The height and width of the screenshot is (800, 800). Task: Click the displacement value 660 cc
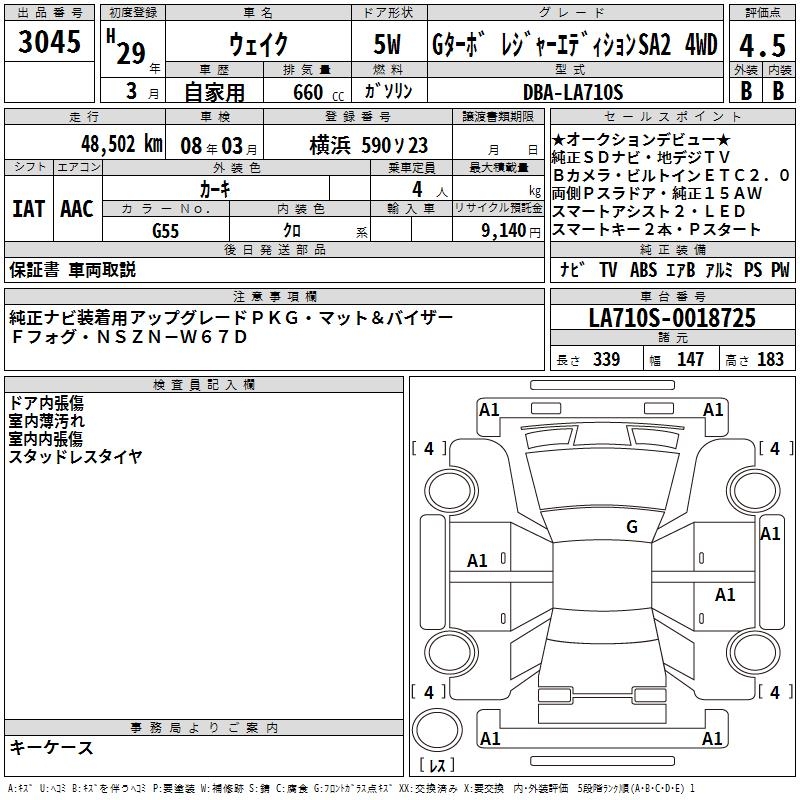pyautogui.click(x=318, y=92)
